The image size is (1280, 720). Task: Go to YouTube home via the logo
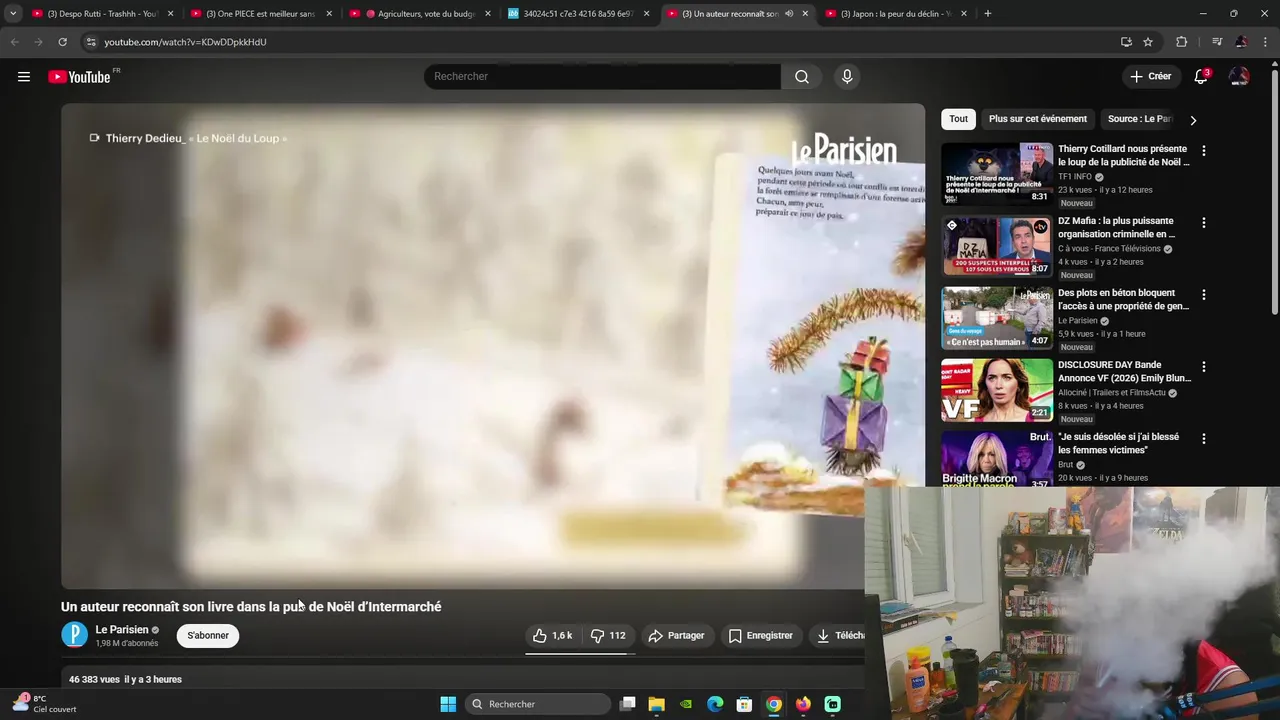[x=79, y=77]
